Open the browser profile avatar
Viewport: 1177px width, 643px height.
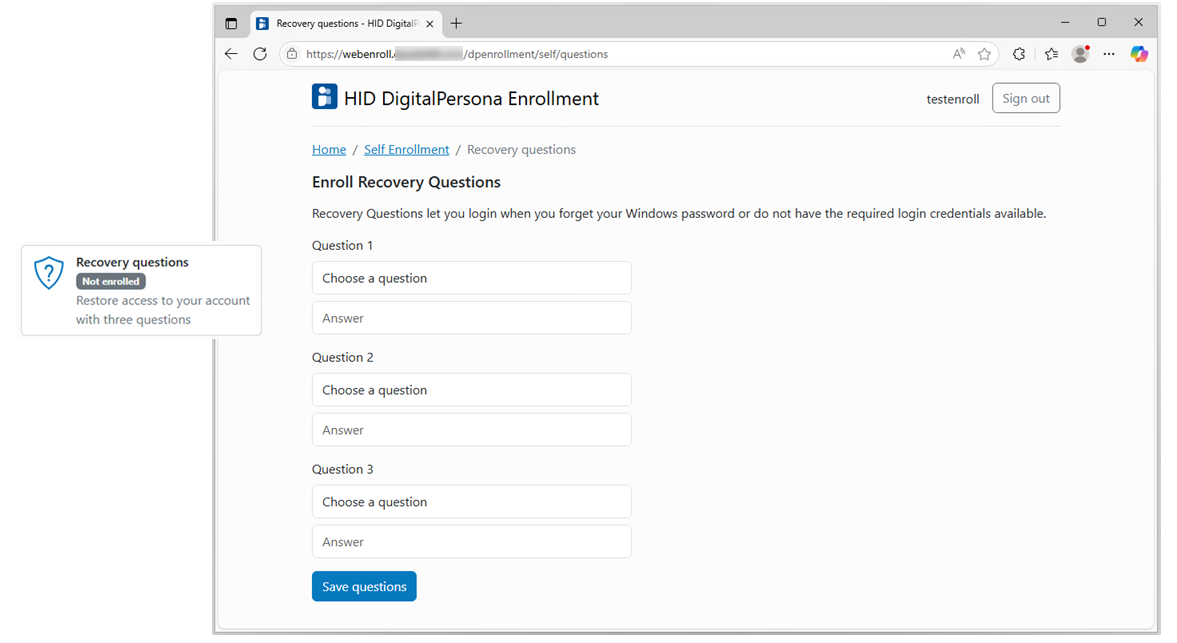1080,54
